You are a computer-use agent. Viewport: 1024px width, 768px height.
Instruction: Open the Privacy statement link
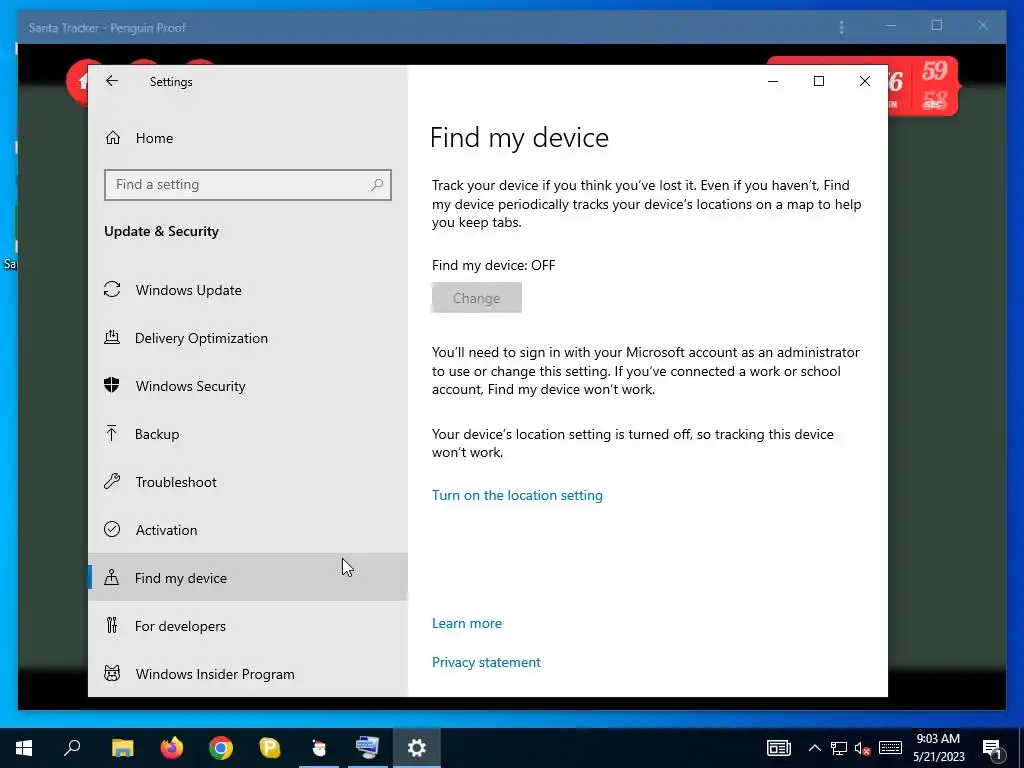pyautogui.click(x=486, y=662)
